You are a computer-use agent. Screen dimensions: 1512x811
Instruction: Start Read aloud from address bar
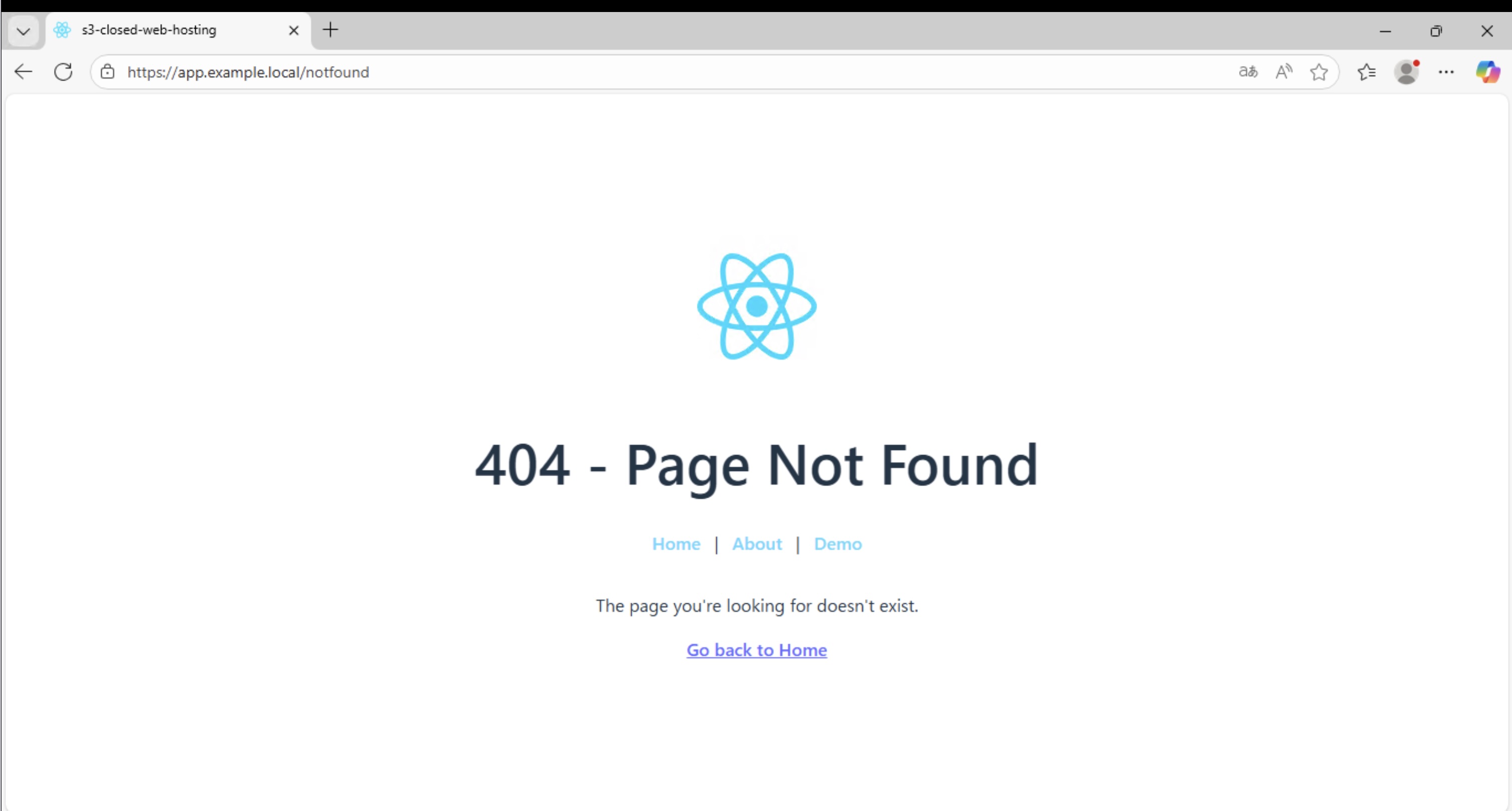point(1284,72)
